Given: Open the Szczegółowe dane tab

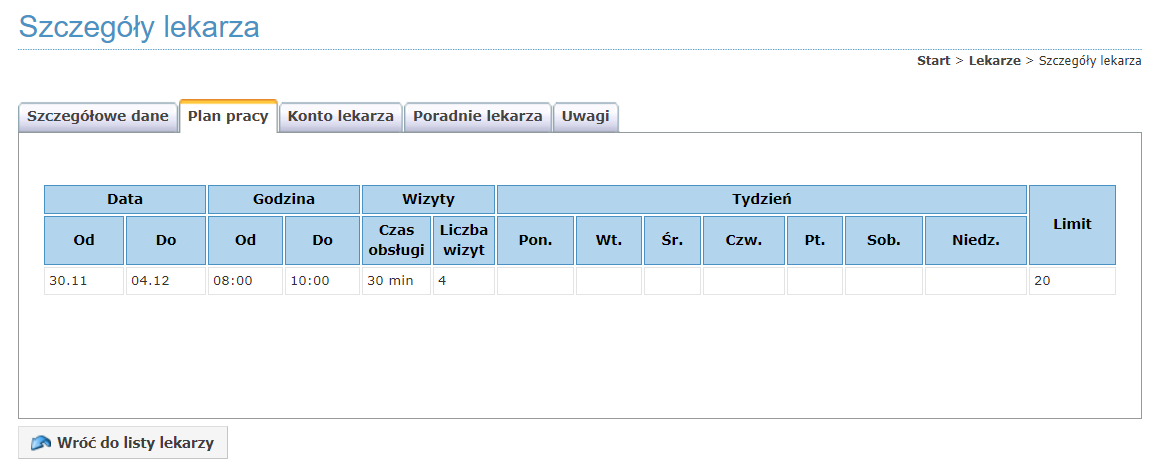Looking at the screenshot, I should [x=98, y=116].
